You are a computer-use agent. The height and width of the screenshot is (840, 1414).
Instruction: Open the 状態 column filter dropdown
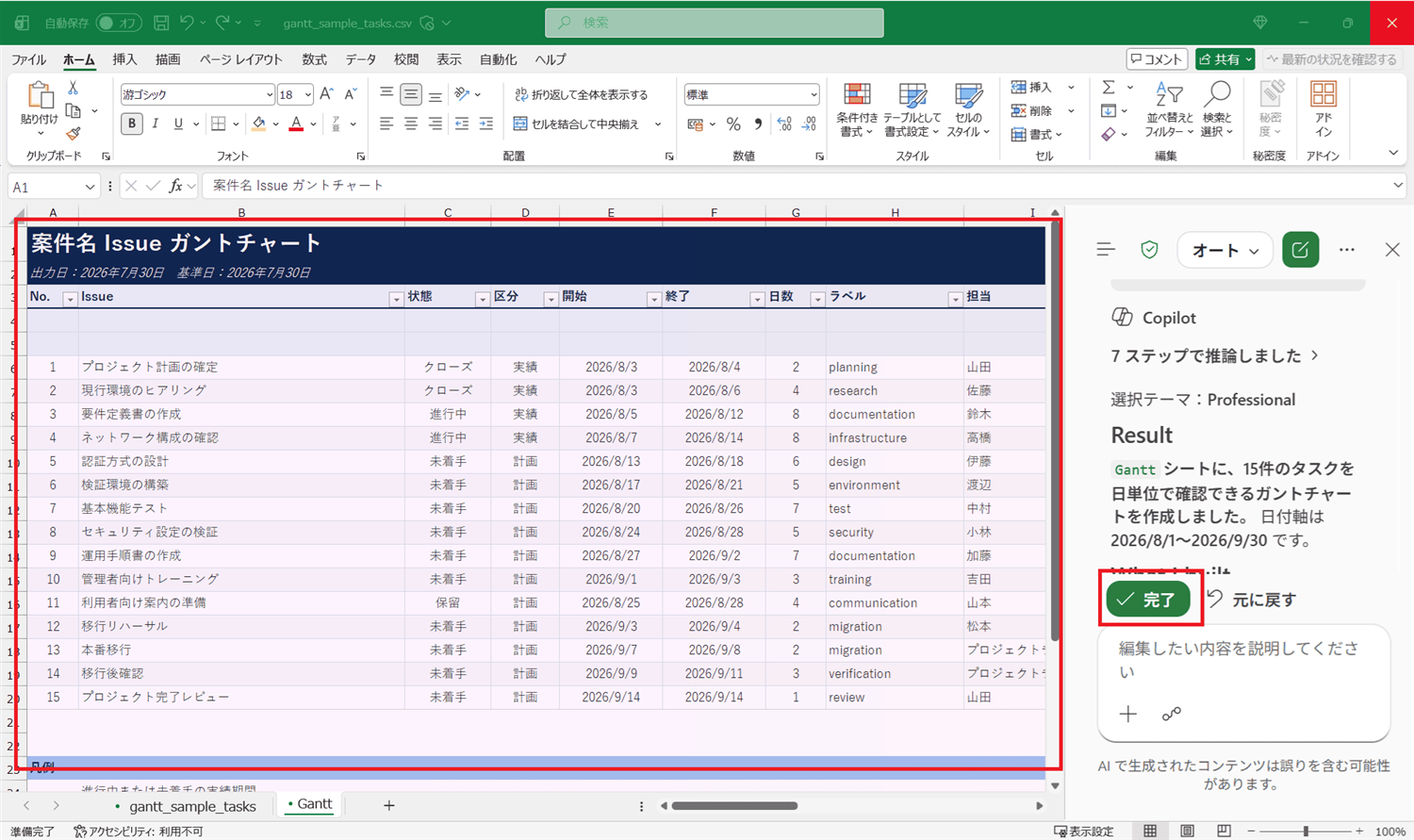(x=482, y=299)
